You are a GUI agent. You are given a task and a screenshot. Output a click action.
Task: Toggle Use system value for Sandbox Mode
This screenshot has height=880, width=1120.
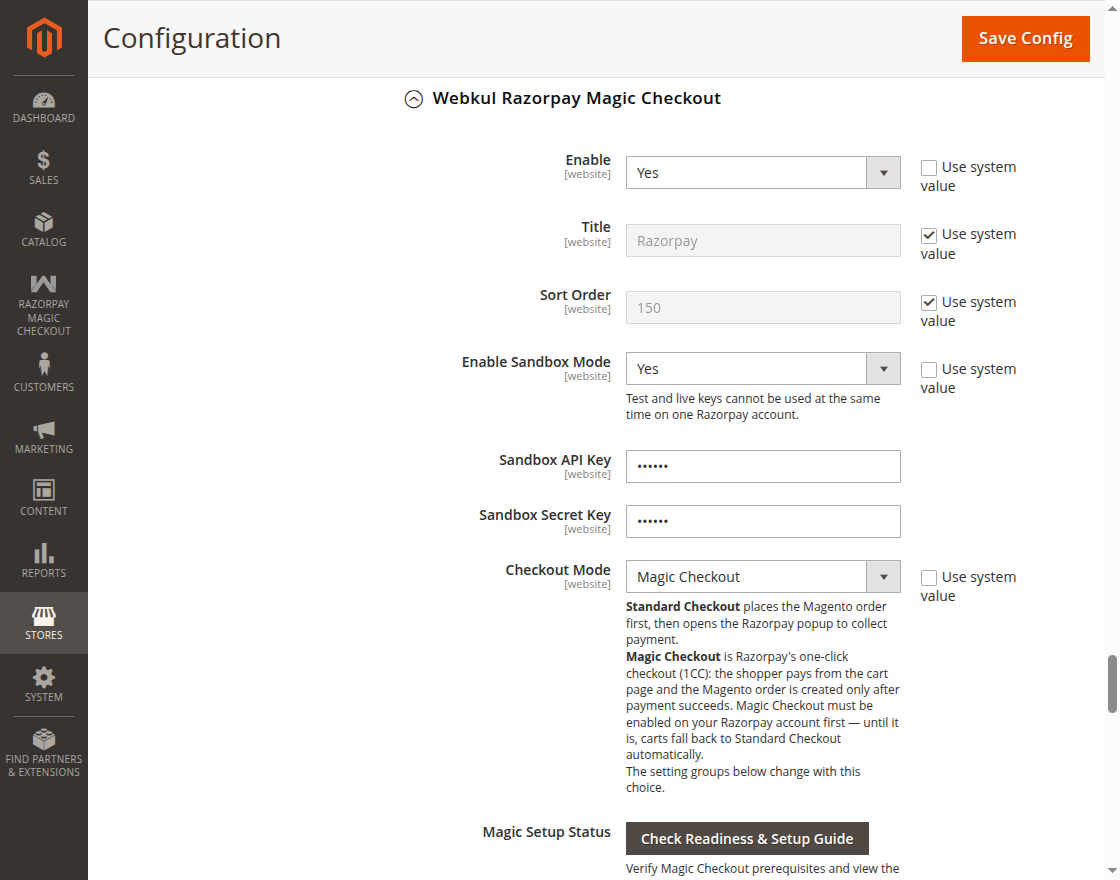[929, 370]
